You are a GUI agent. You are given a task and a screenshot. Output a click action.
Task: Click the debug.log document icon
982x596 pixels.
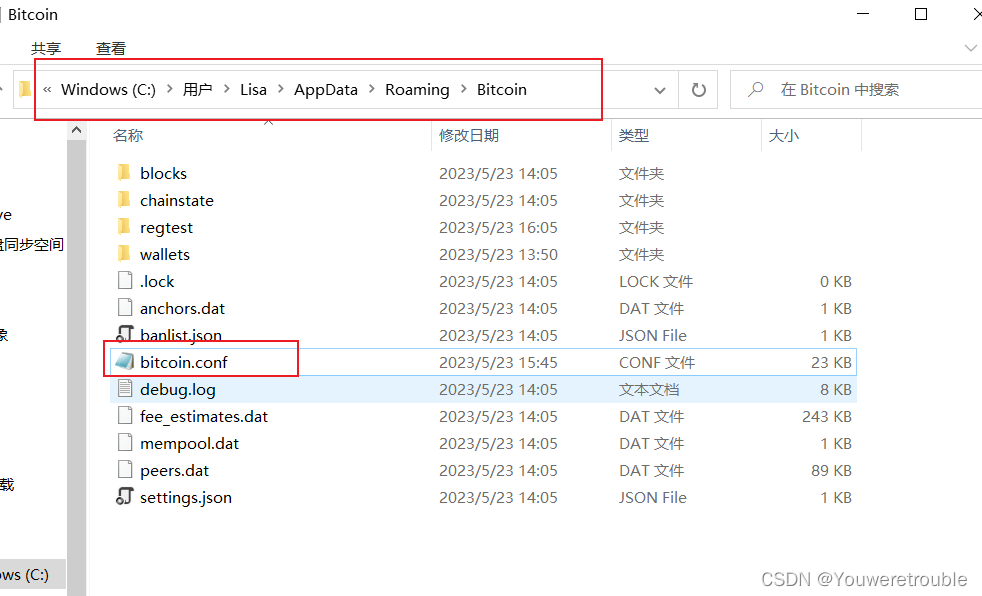(125, 388)
